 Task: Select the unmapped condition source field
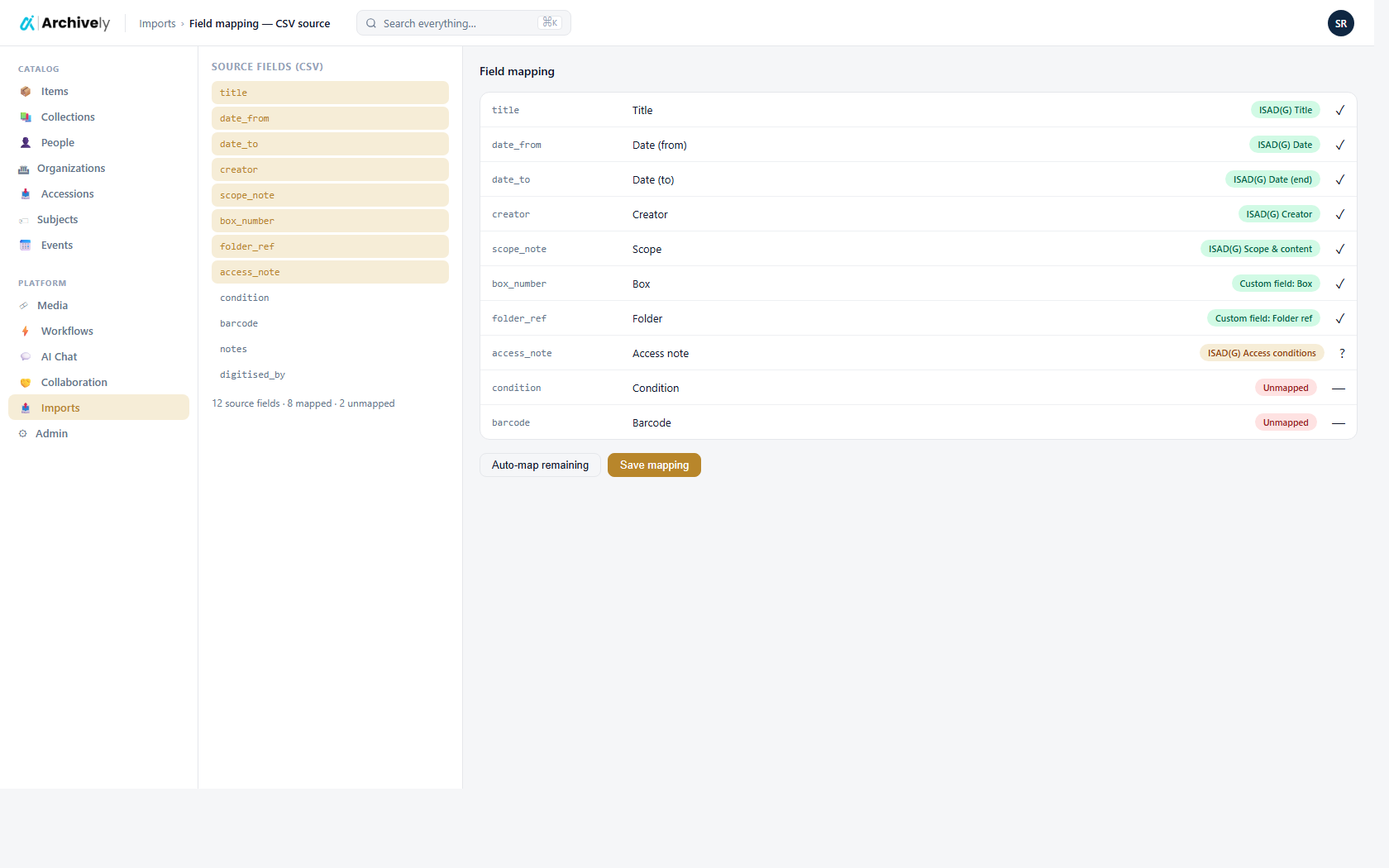330,298
